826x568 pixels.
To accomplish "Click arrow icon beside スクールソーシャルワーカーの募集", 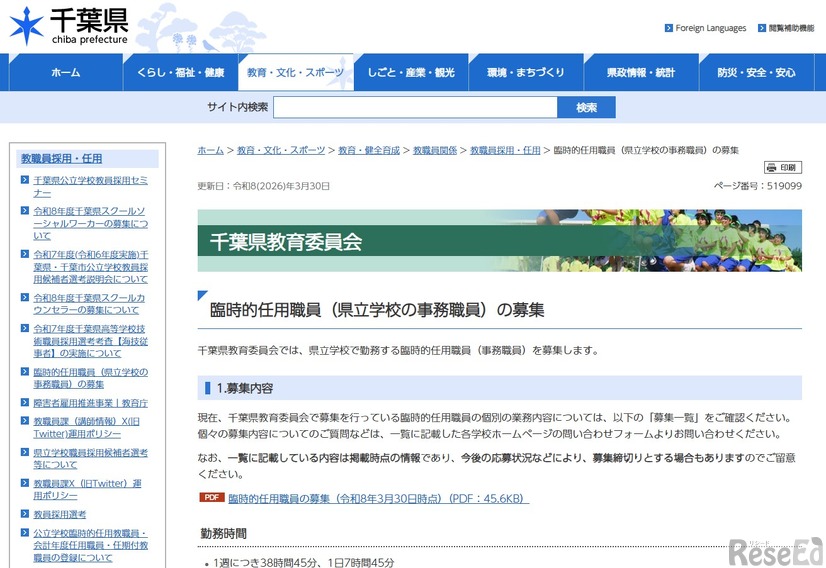I will click(25, 211).
